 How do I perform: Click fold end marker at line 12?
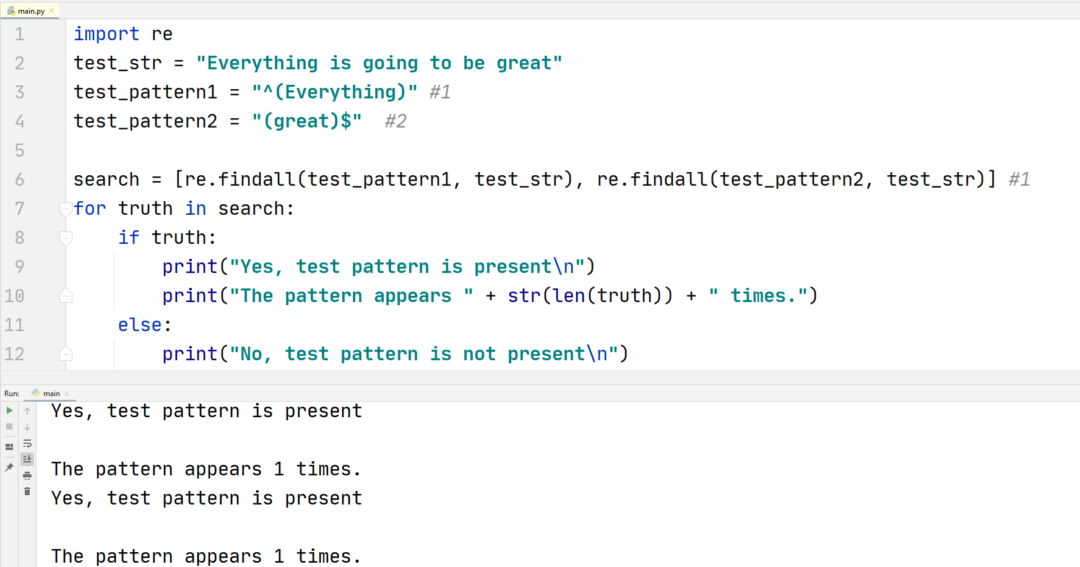(x=65, y=354)
